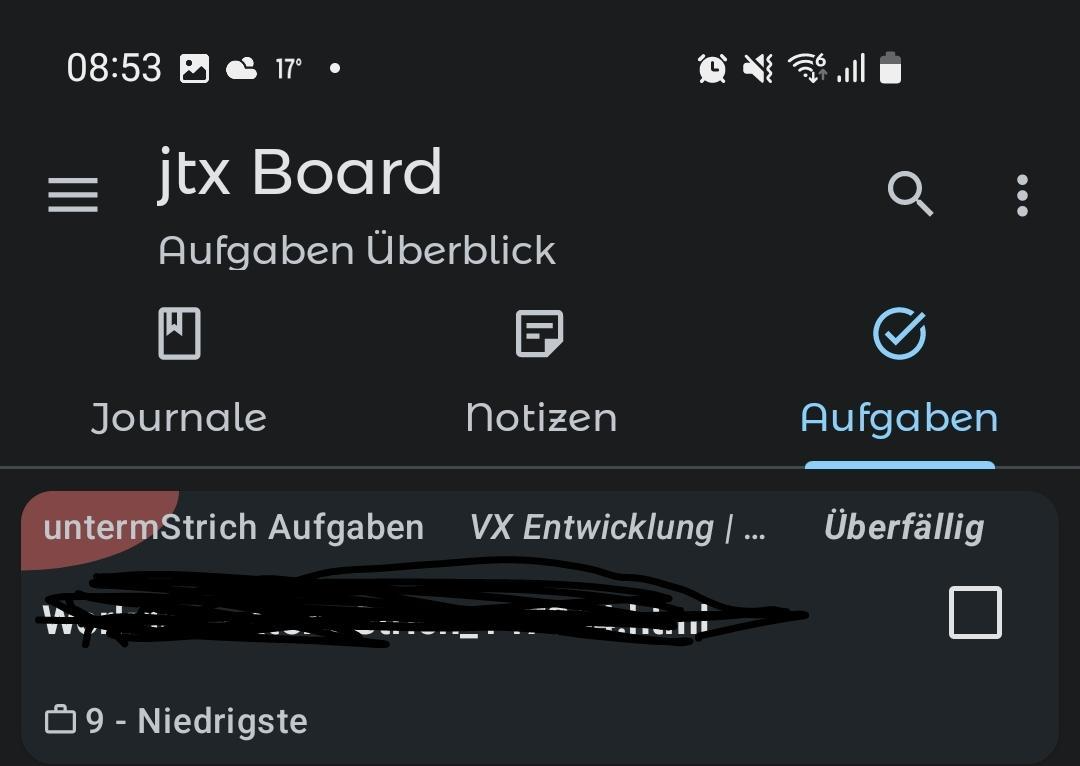Tap the search magnifier icon
Viewport: 1080px width, 766px height.
pos(910,194)
